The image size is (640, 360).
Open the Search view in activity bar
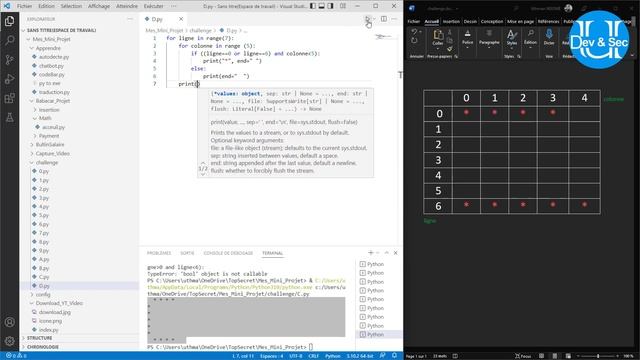click(x=9, y=40)
